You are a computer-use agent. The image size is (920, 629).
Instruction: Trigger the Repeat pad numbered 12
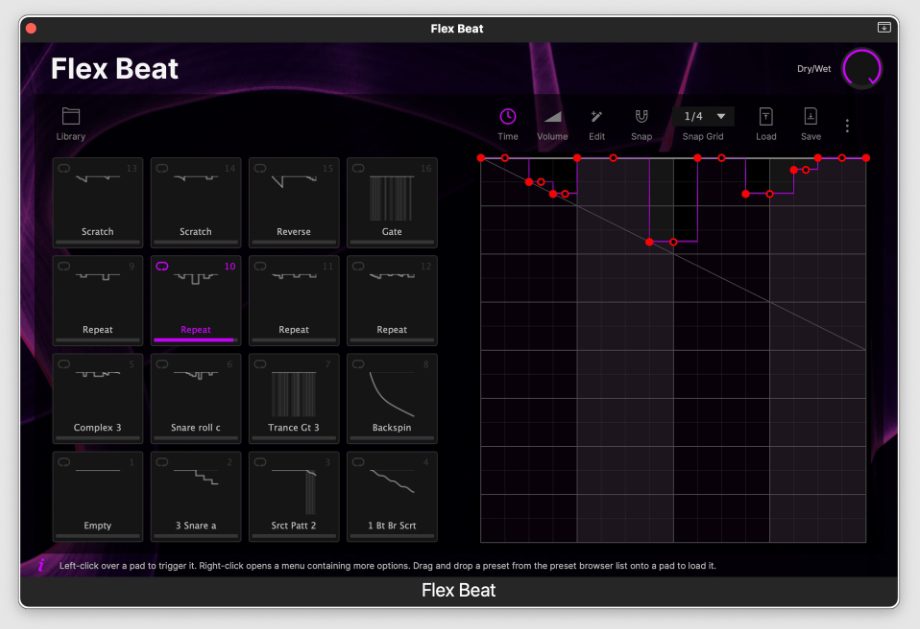[391, 300]
